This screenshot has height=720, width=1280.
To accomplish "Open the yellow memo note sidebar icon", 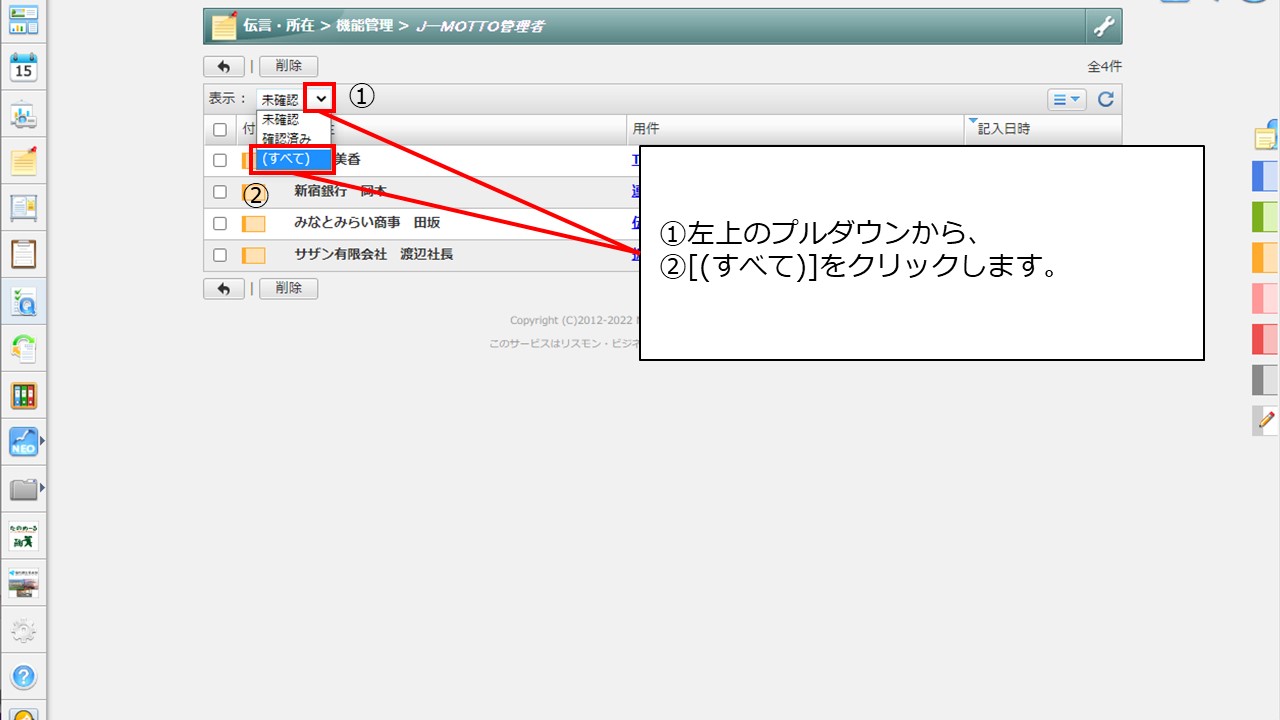I will point(23,161).
